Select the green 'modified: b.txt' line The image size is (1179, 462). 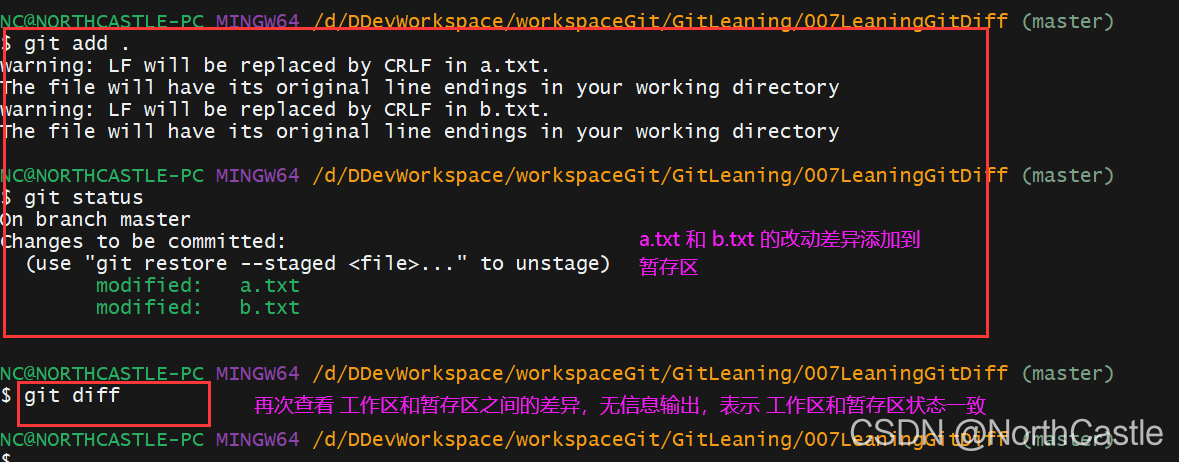pyautogui.click(x=198, y=308)
